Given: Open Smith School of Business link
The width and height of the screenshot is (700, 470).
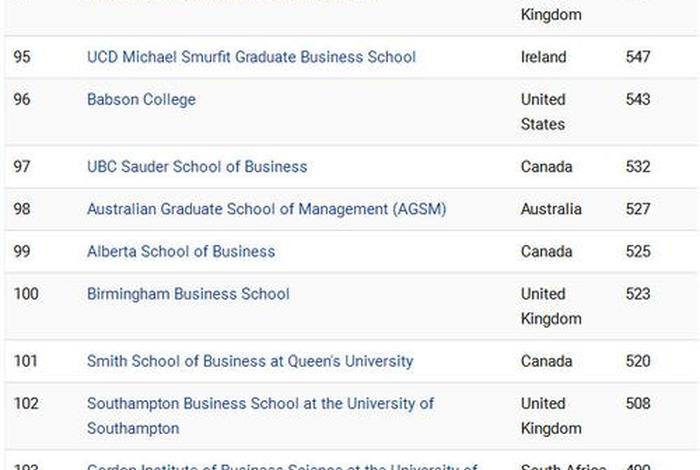Looking at the screenshot, I should [x=250, y=361].
